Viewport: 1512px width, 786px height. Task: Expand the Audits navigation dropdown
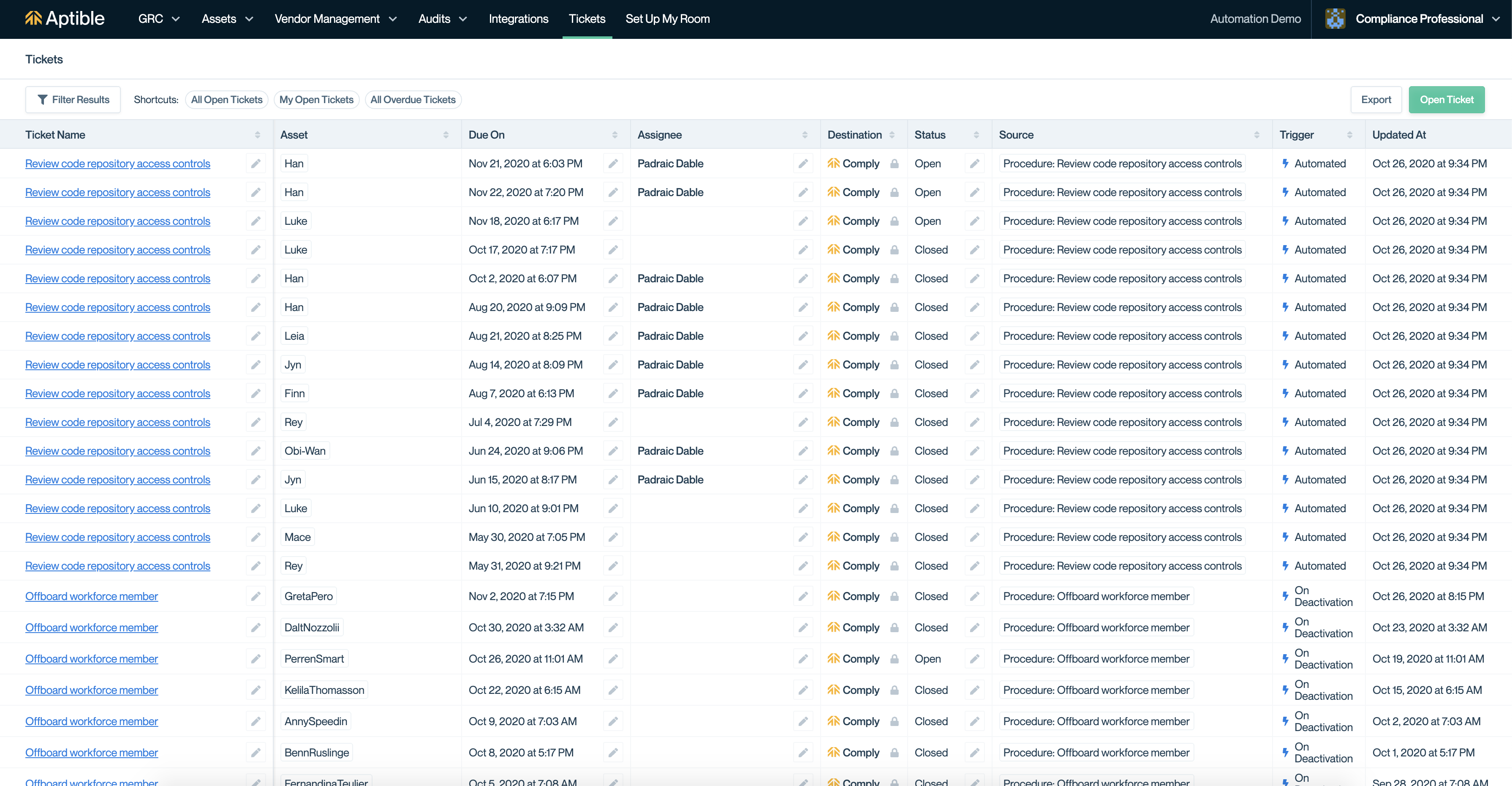coord(442,19)
